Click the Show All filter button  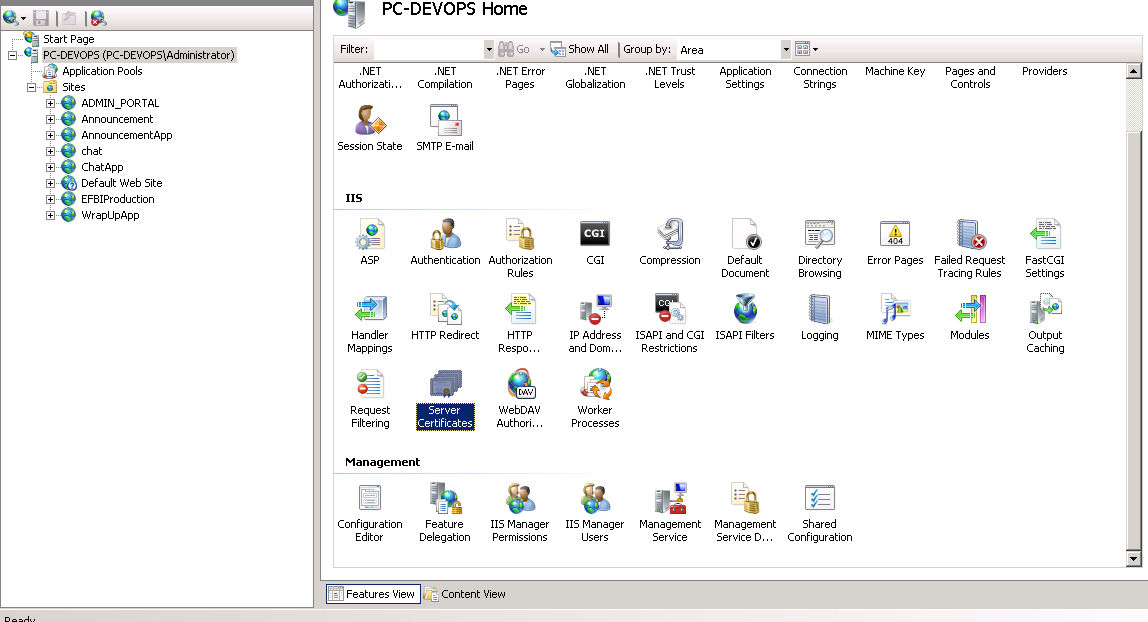point(580,49)
